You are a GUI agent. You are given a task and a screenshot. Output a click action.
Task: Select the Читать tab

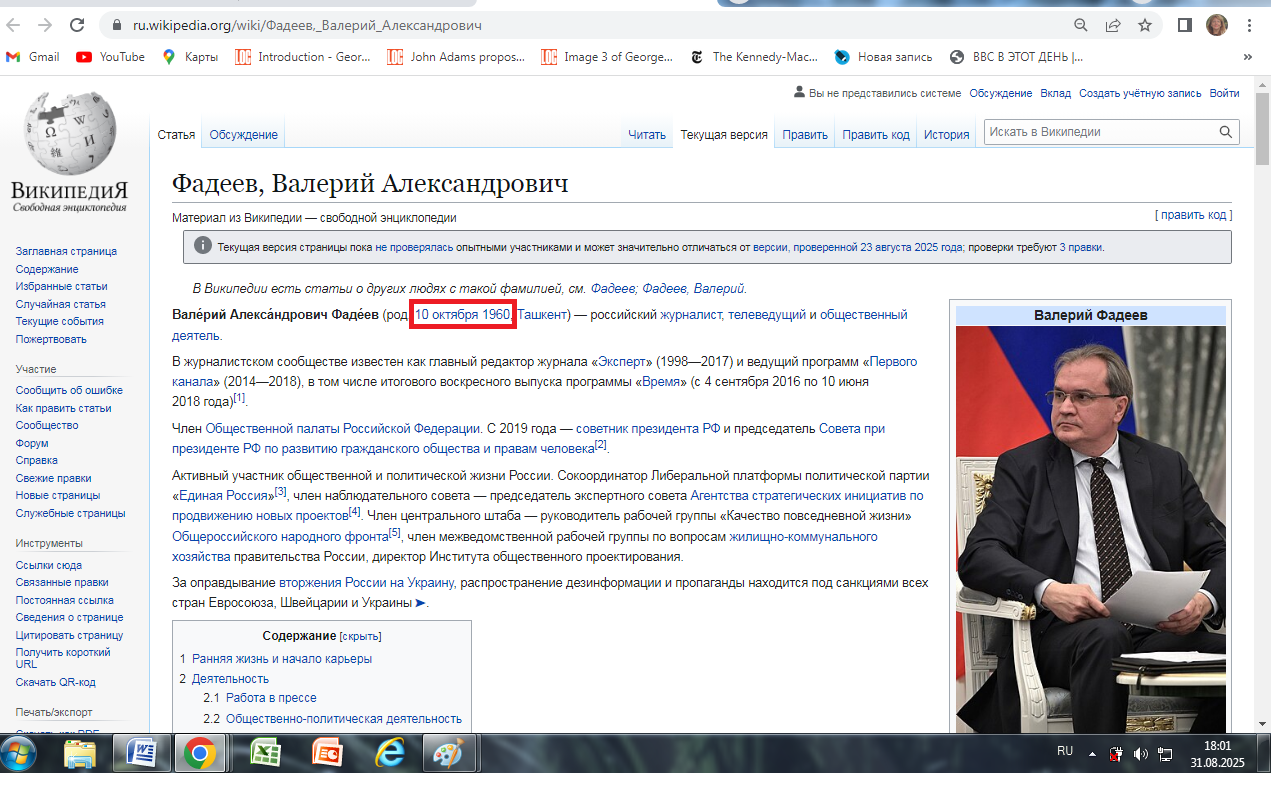647,135
